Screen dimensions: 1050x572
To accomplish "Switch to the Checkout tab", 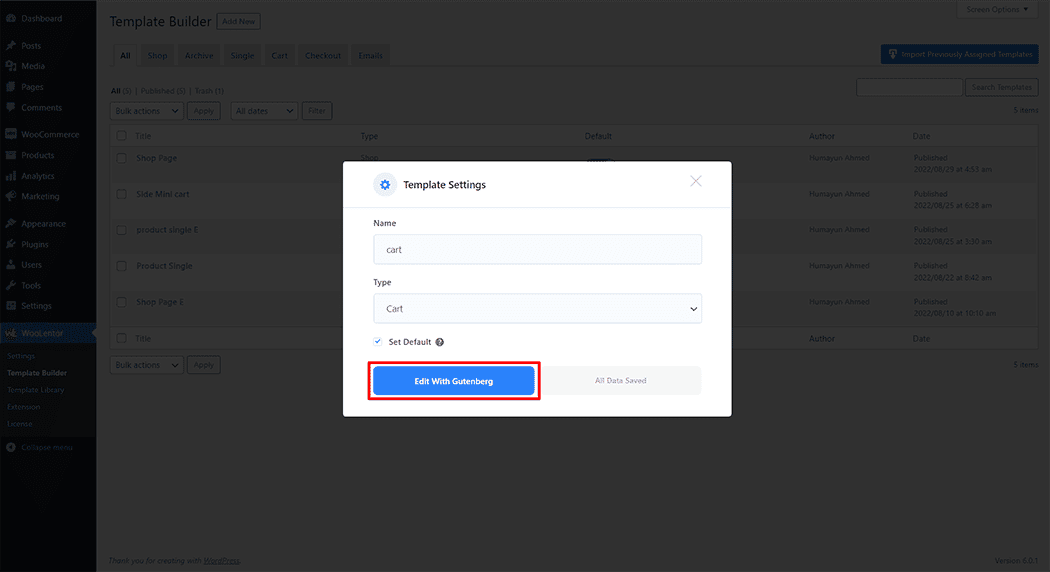I will 323,56.
